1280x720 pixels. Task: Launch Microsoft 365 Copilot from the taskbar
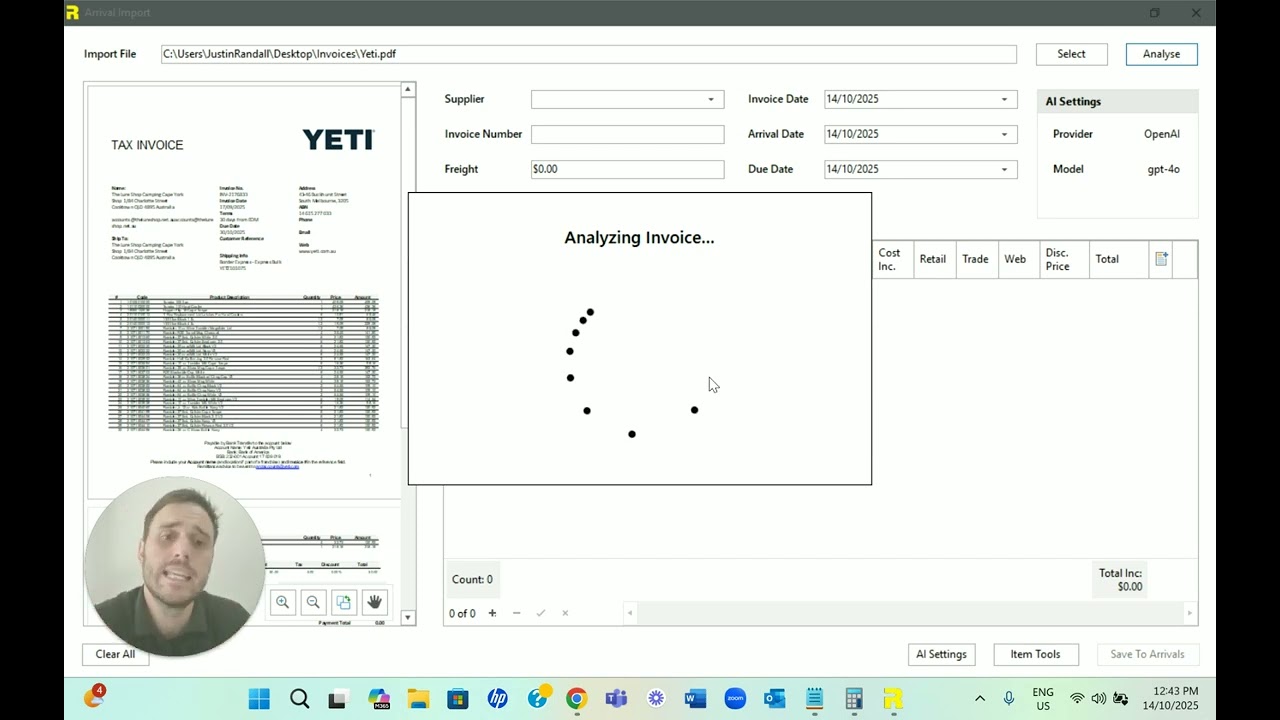coord(378,698)
